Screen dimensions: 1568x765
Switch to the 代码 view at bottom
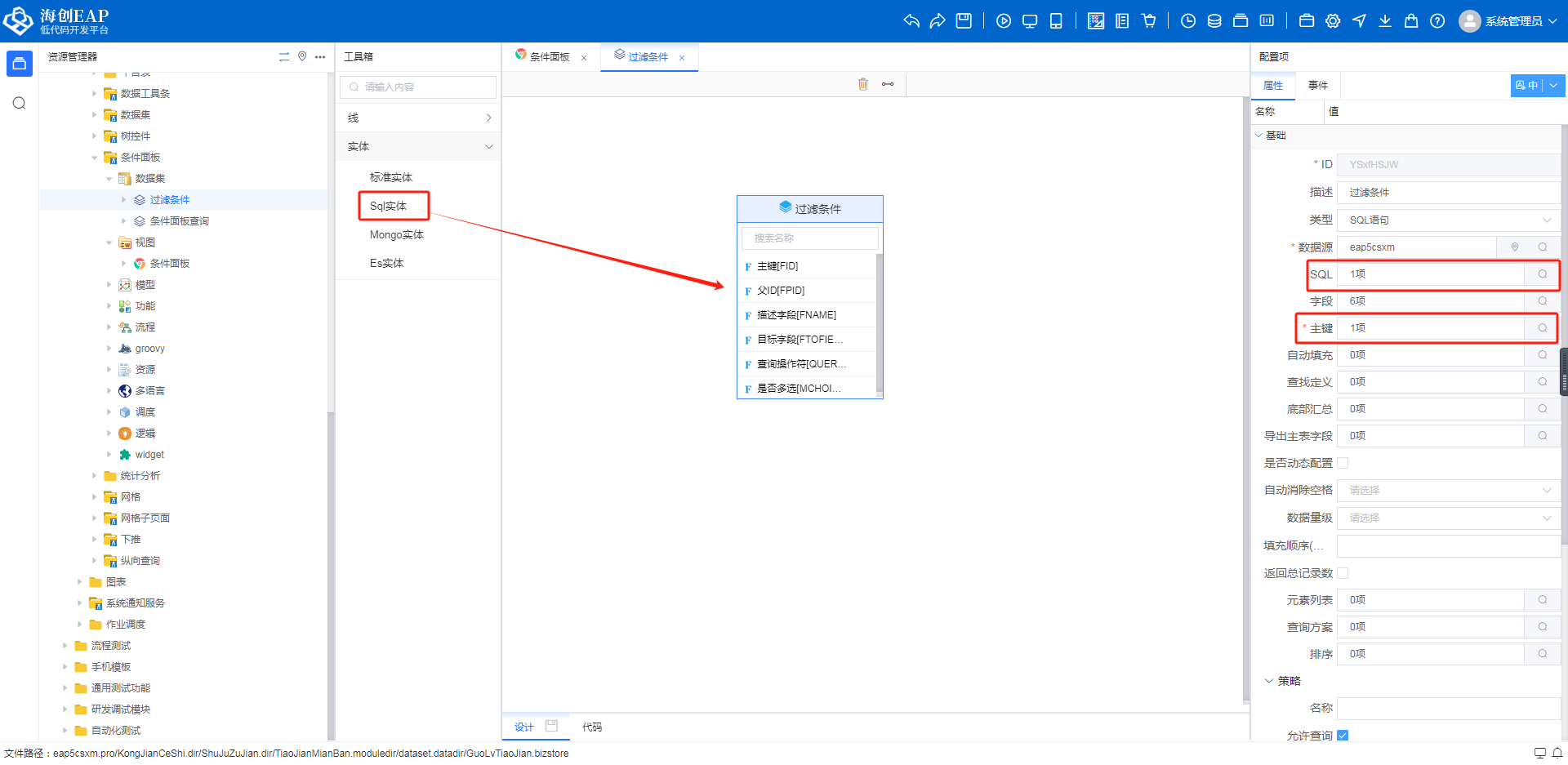[x=592, y=727]
